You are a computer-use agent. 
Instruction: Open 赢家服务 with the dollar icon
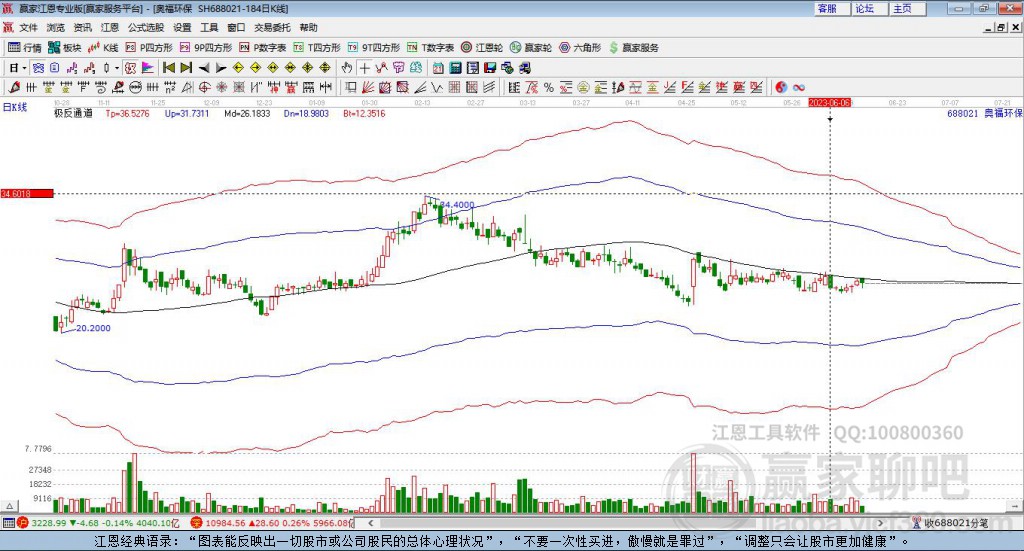pyautogui.click(x=634, y=48)
